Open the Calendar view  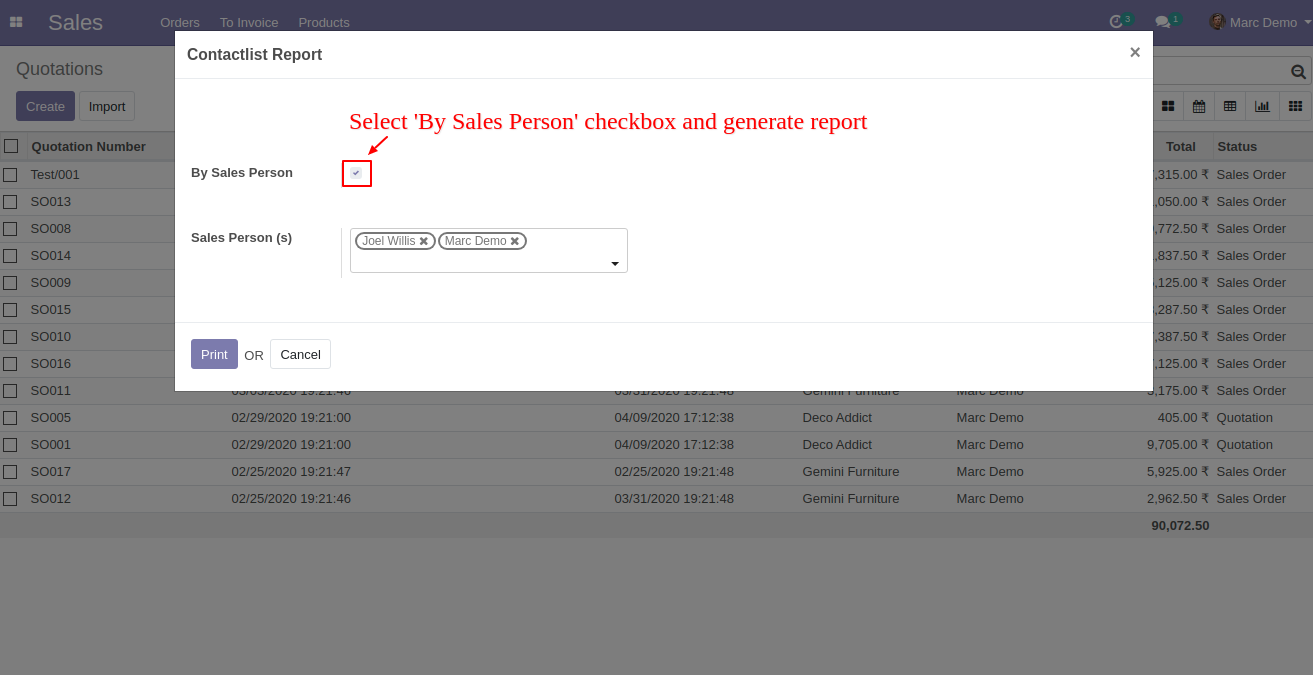[1199, 105]
